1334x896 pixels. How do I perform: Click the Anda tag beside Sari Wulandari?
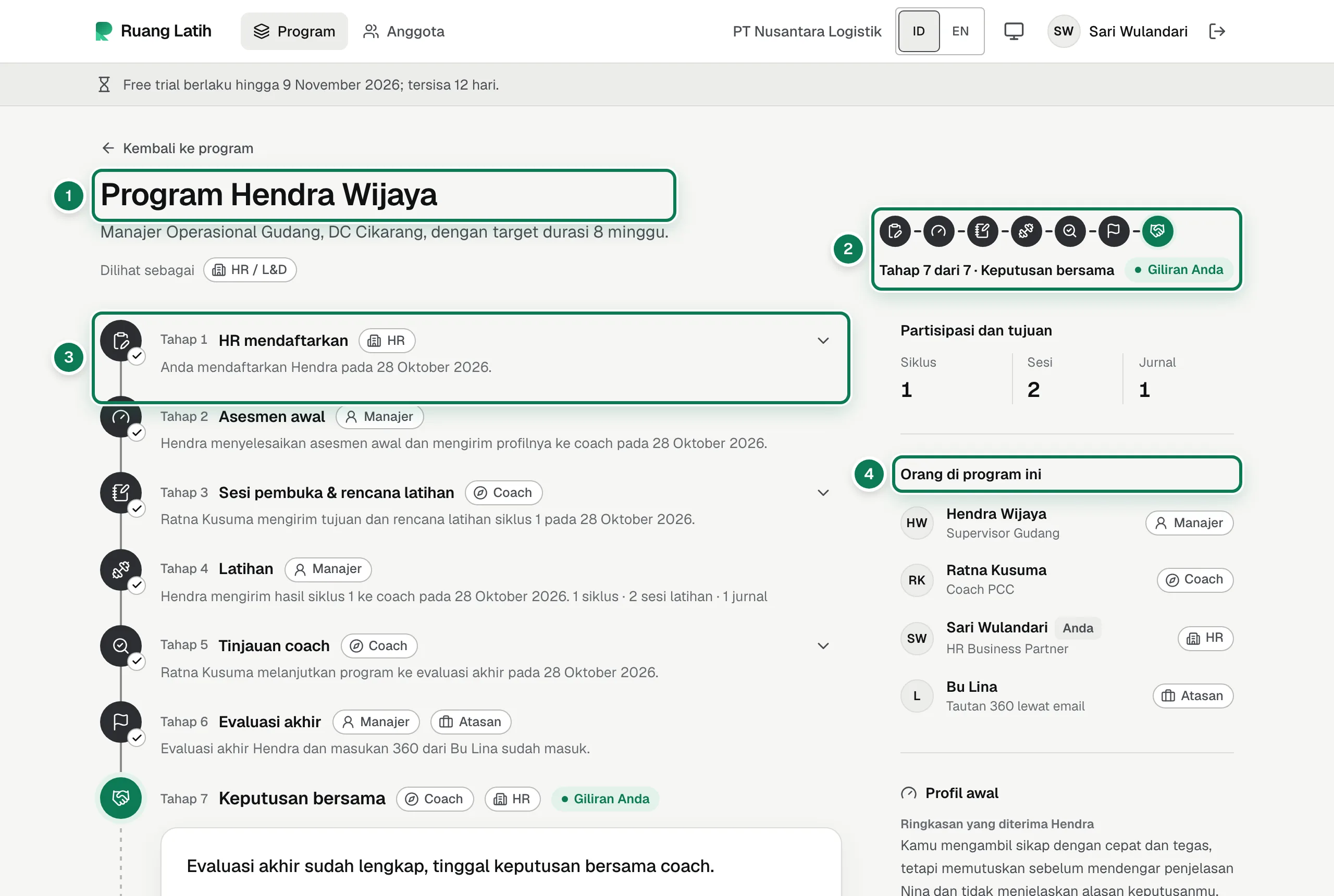pyautogui.click(x=1078, y=628)
